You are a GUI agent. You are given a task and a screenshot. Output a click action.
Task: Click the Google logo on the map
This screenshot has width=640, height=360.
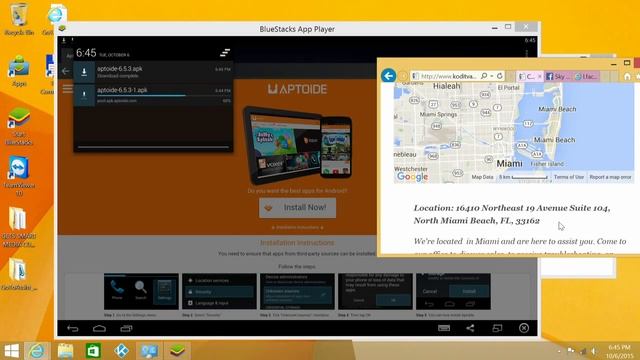[x=412, y=177]
